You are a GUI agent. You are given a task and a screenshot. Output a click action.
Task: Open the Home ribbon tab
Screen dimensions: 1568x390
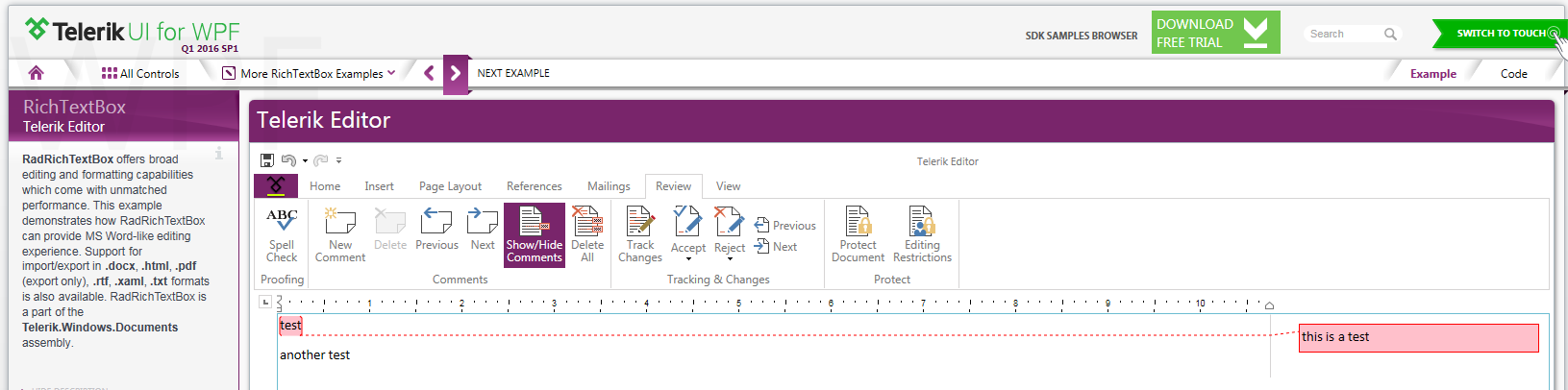tap(325, 186)
